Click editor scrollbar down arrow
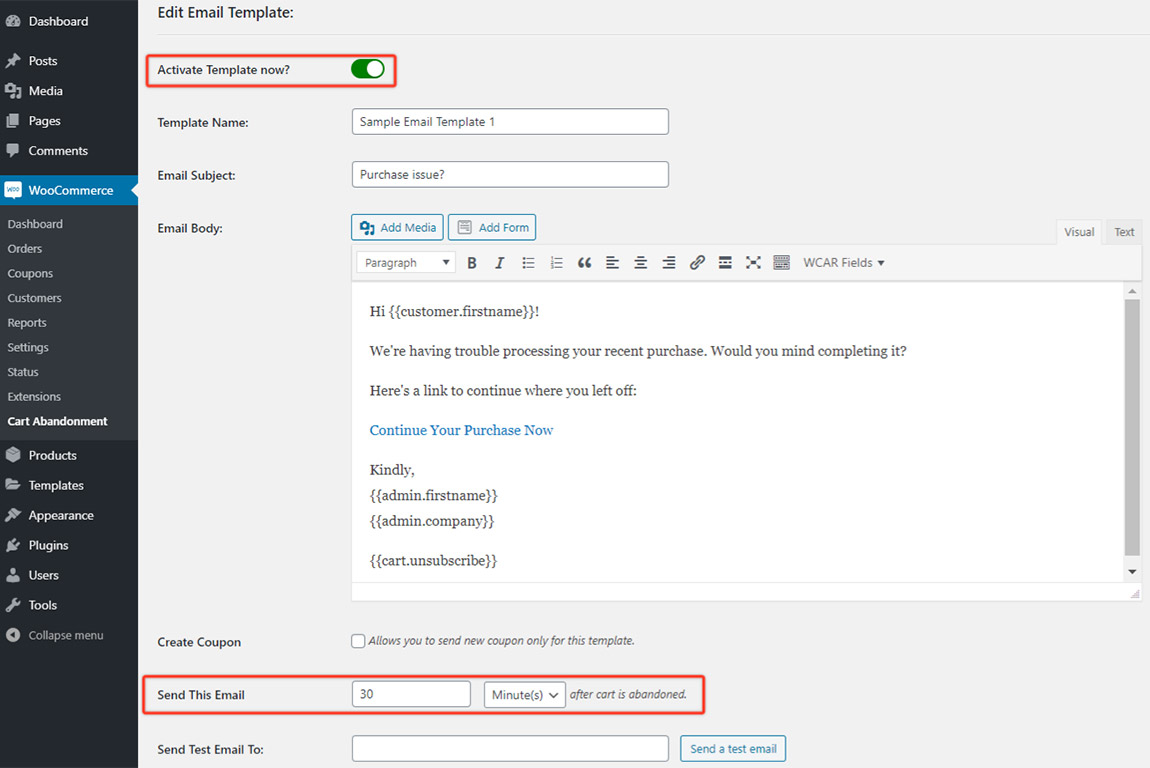The height and width of the screenshot is (768, 1150). [1132, 571]
